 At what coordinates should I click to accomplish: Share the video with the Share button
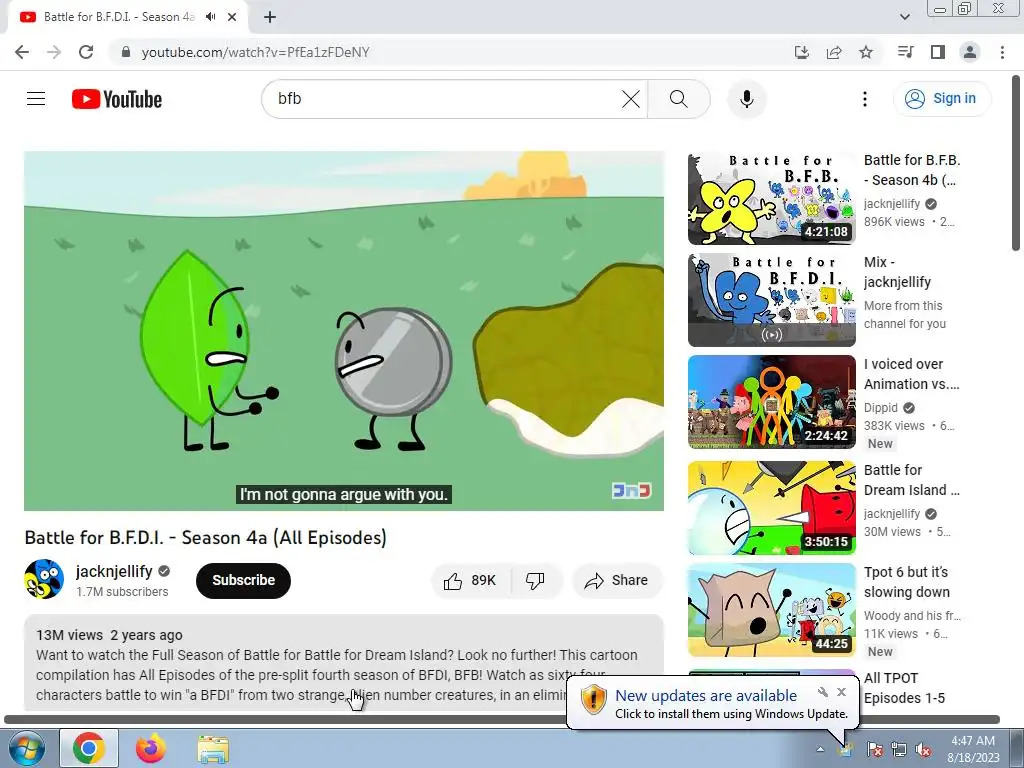617,581
